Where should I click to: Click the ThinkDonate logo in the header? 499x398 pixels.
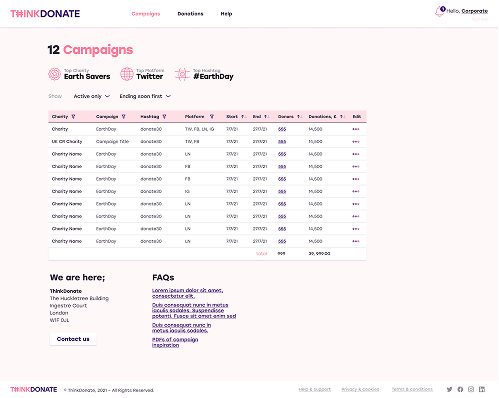[45, 14]
